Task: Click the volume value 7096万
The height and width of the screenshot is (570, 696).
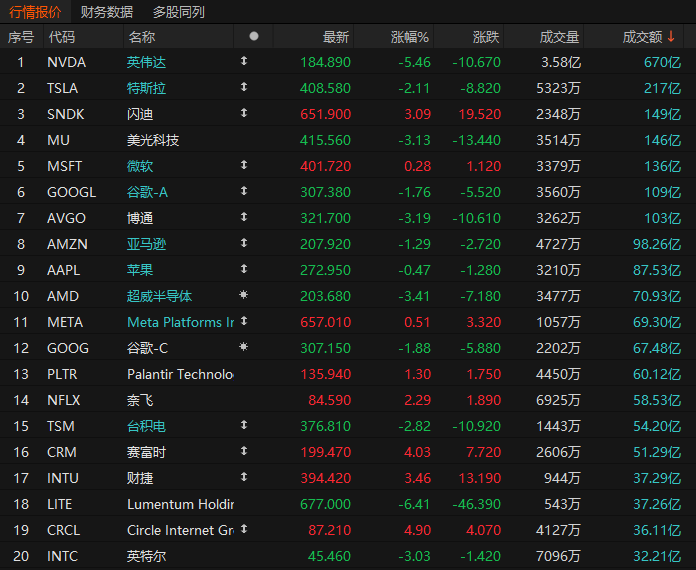Action: 558,556
